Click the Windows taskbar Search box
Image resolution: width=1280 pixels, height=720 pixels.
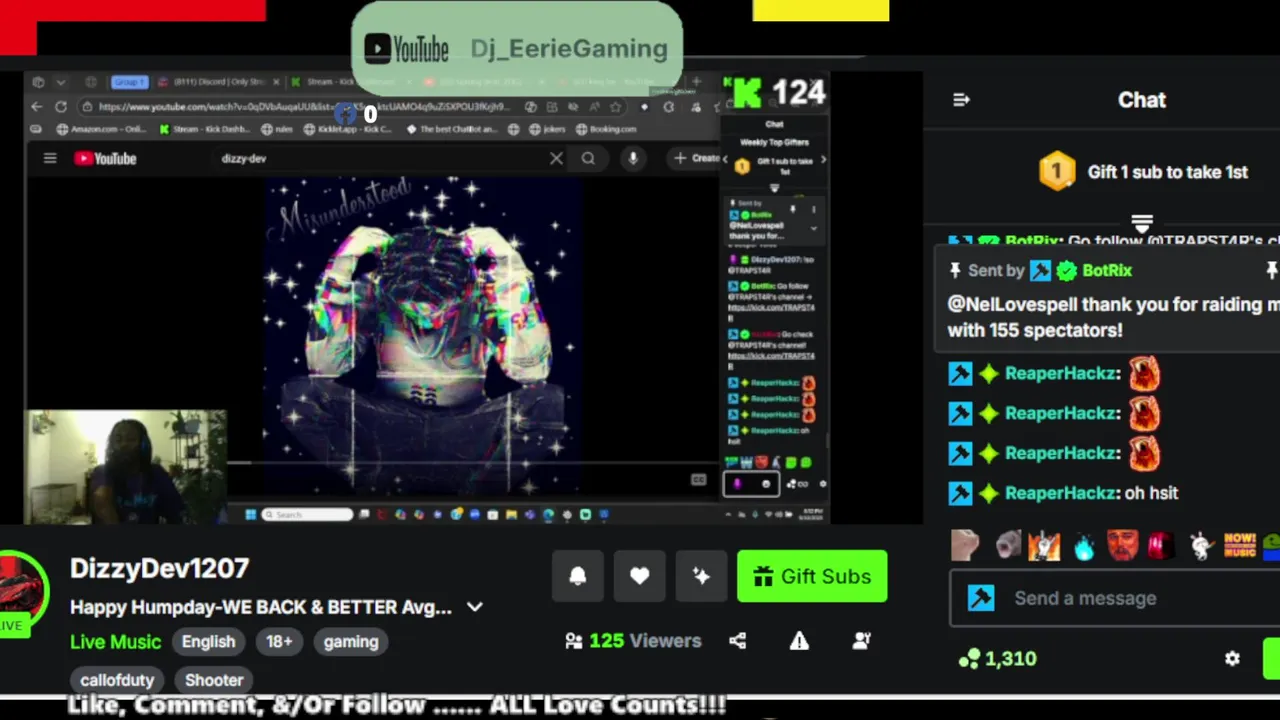(307, 515)
